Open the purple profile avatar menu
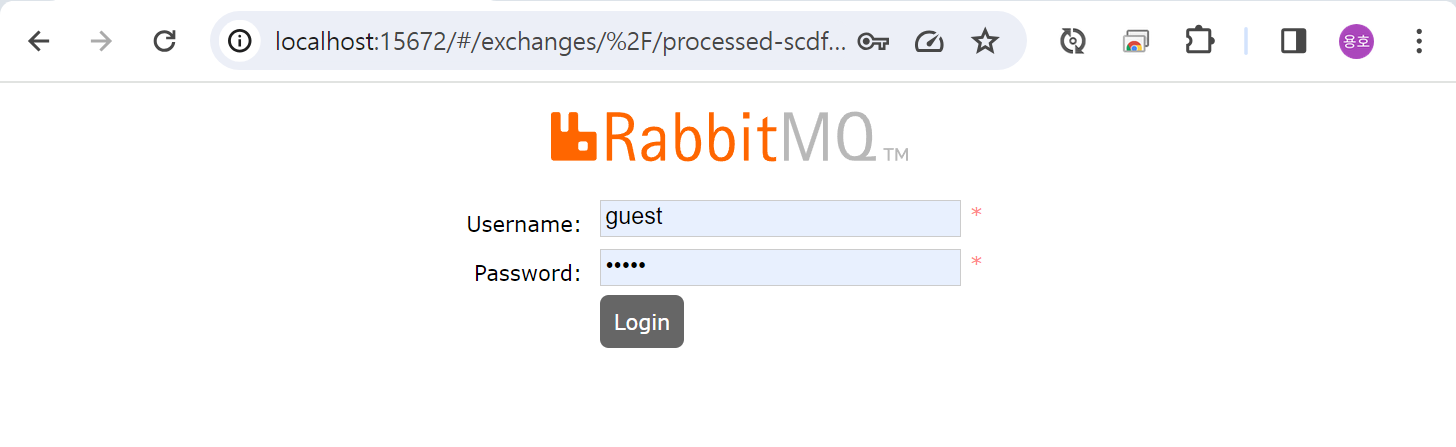1456x447 pixels. 1356,41
